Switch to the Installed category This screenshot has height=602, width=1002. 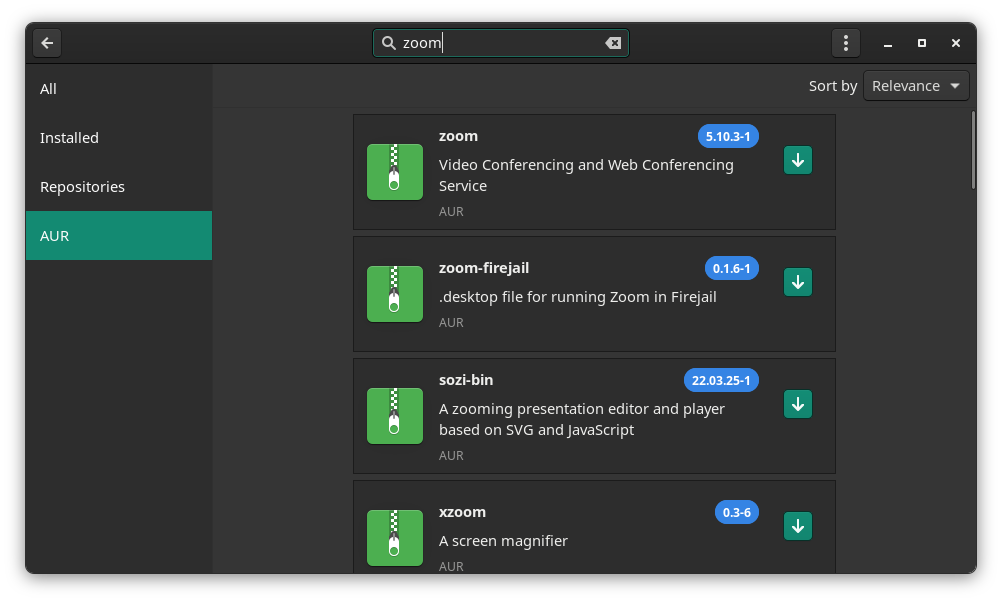click(x=69, y=137)
